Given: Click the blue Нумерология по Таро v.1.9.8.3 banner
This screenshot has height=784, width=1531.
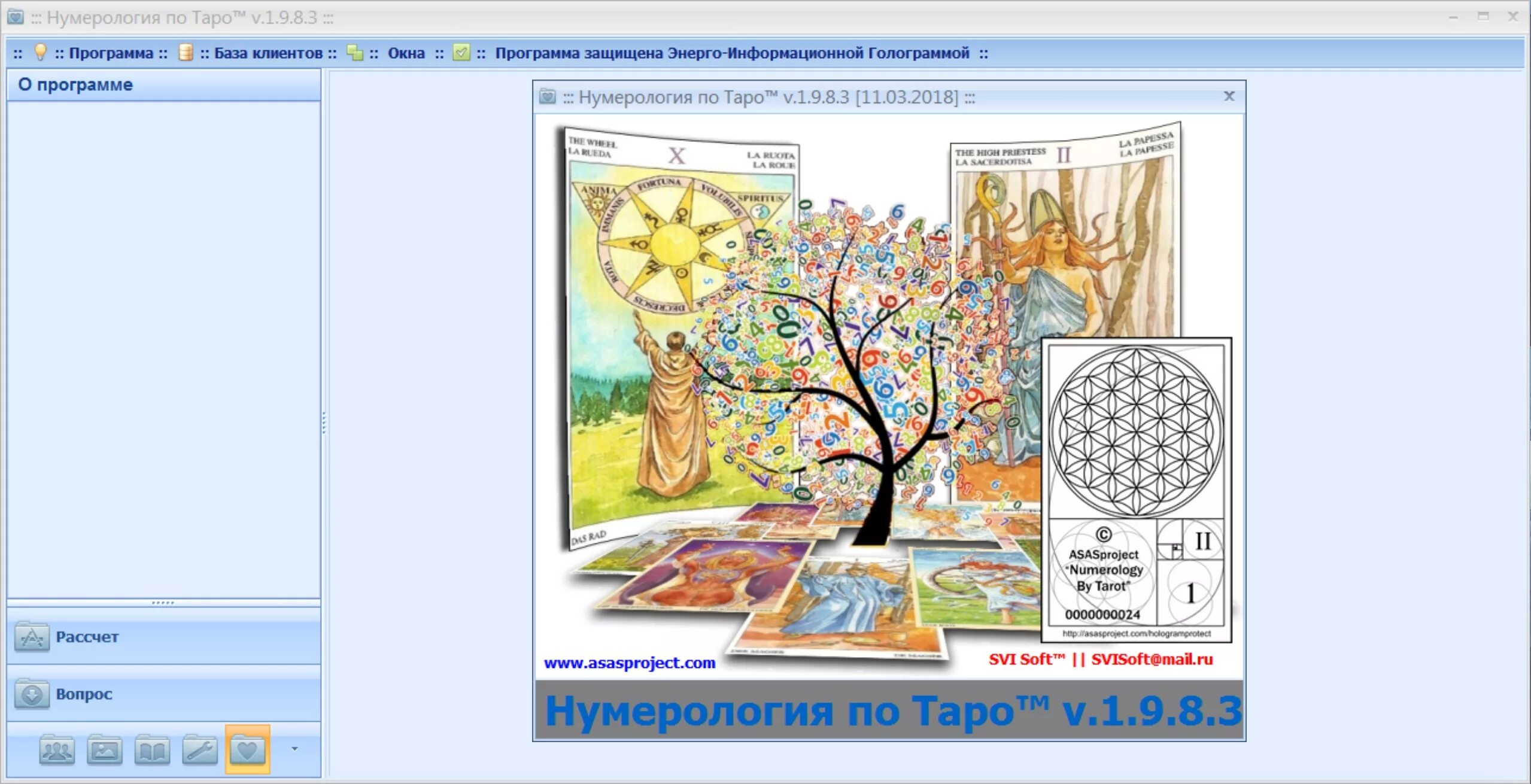Looking at the screenshot, I should (x=889, y=709).
